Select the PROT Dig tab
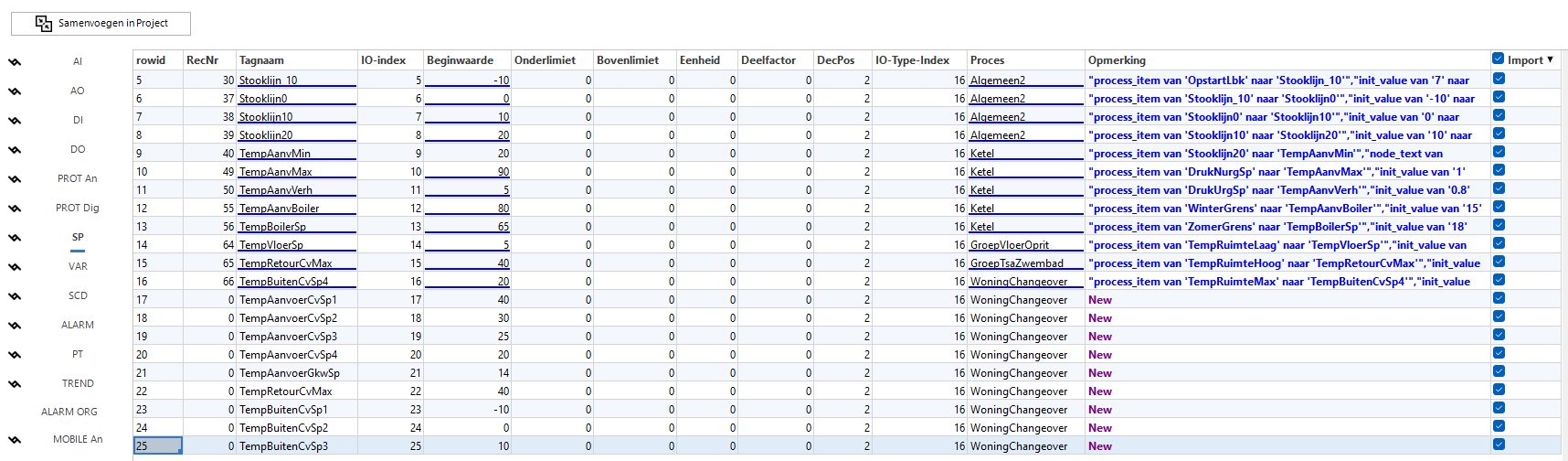The image size is (1568, 461). click(77, 208)
